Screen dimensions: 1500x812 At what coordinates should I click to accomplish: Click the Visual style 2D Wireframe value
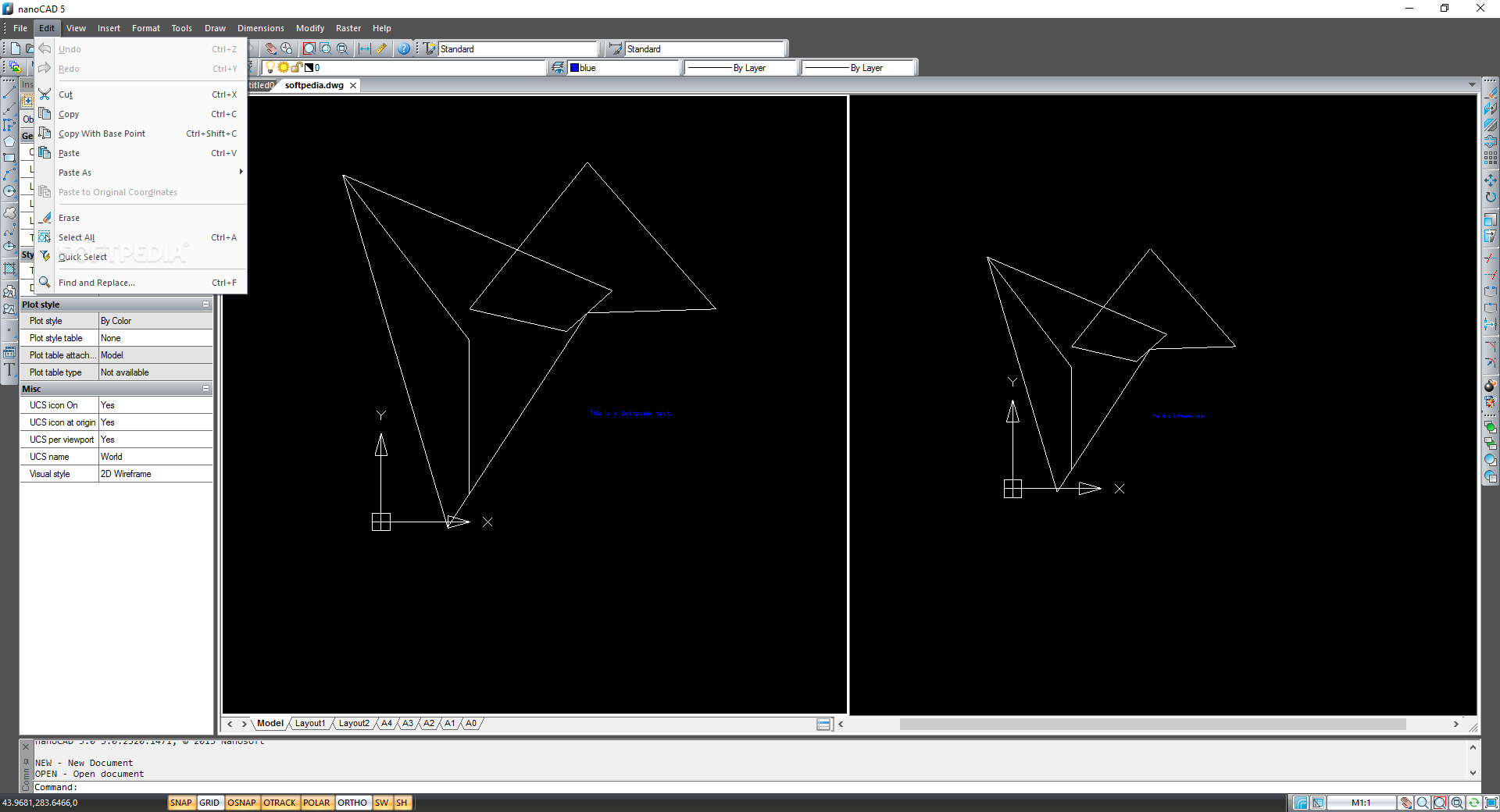[x=155, y=474]
